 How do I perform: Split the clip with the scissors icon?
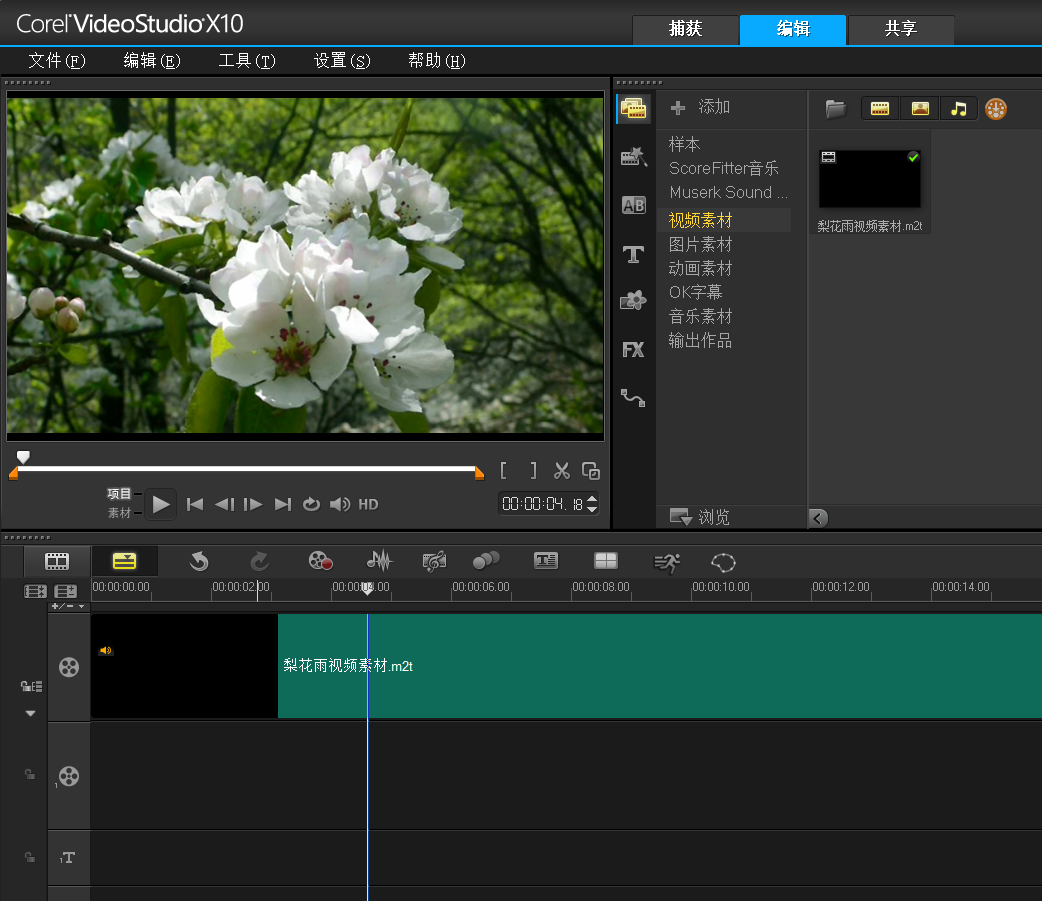[562, 471]
